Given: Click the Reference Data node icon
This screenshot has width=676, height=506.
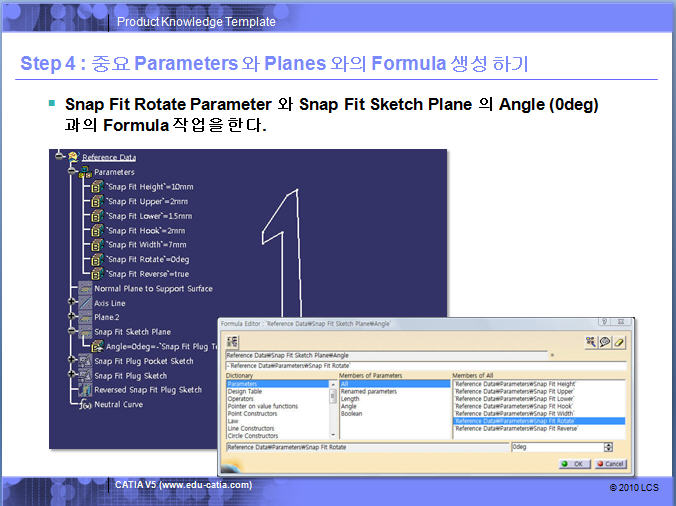Looking at the screenshot, I should (72, 157).
